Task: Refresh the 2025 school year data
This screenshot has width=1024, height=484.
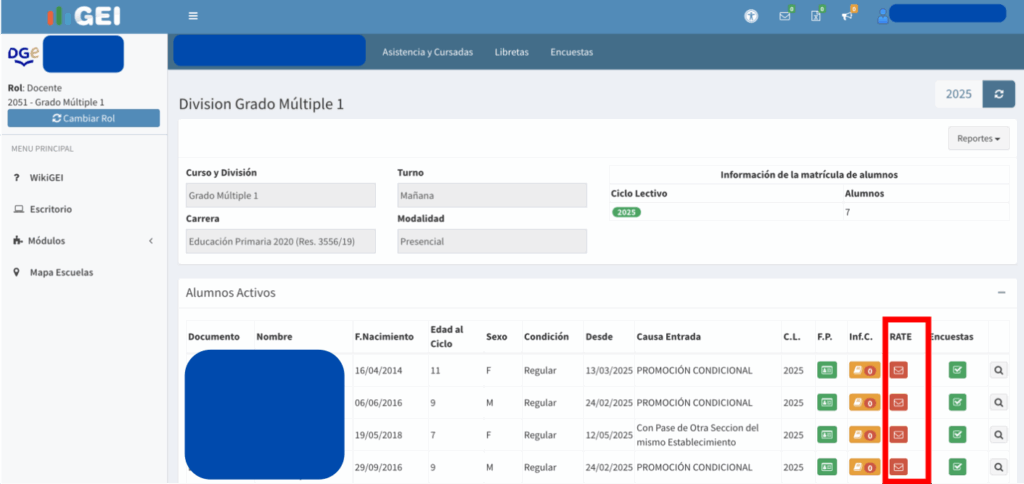Action: pos(999,94)
